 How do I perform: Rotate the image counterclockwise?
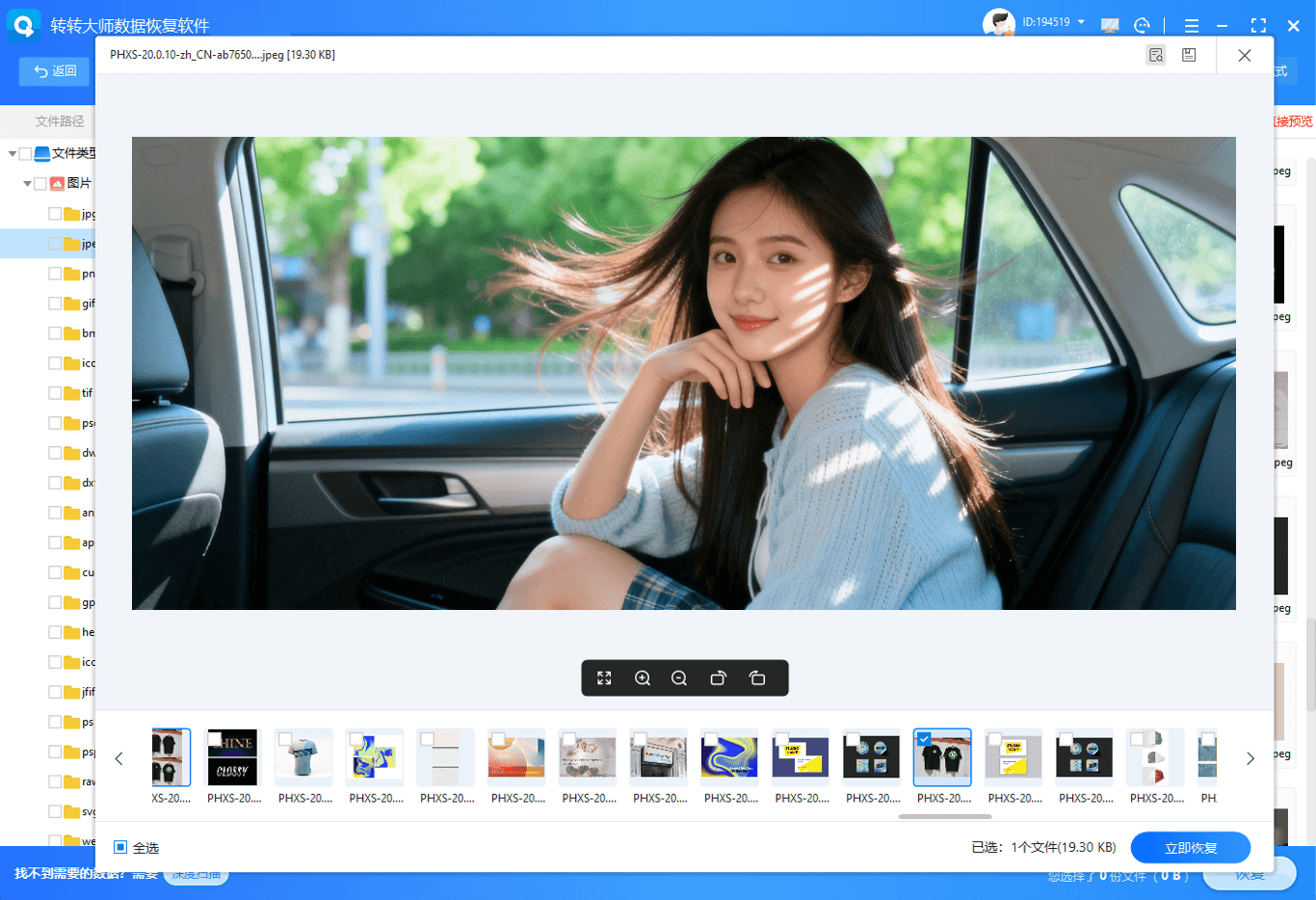tap(757, 678)
